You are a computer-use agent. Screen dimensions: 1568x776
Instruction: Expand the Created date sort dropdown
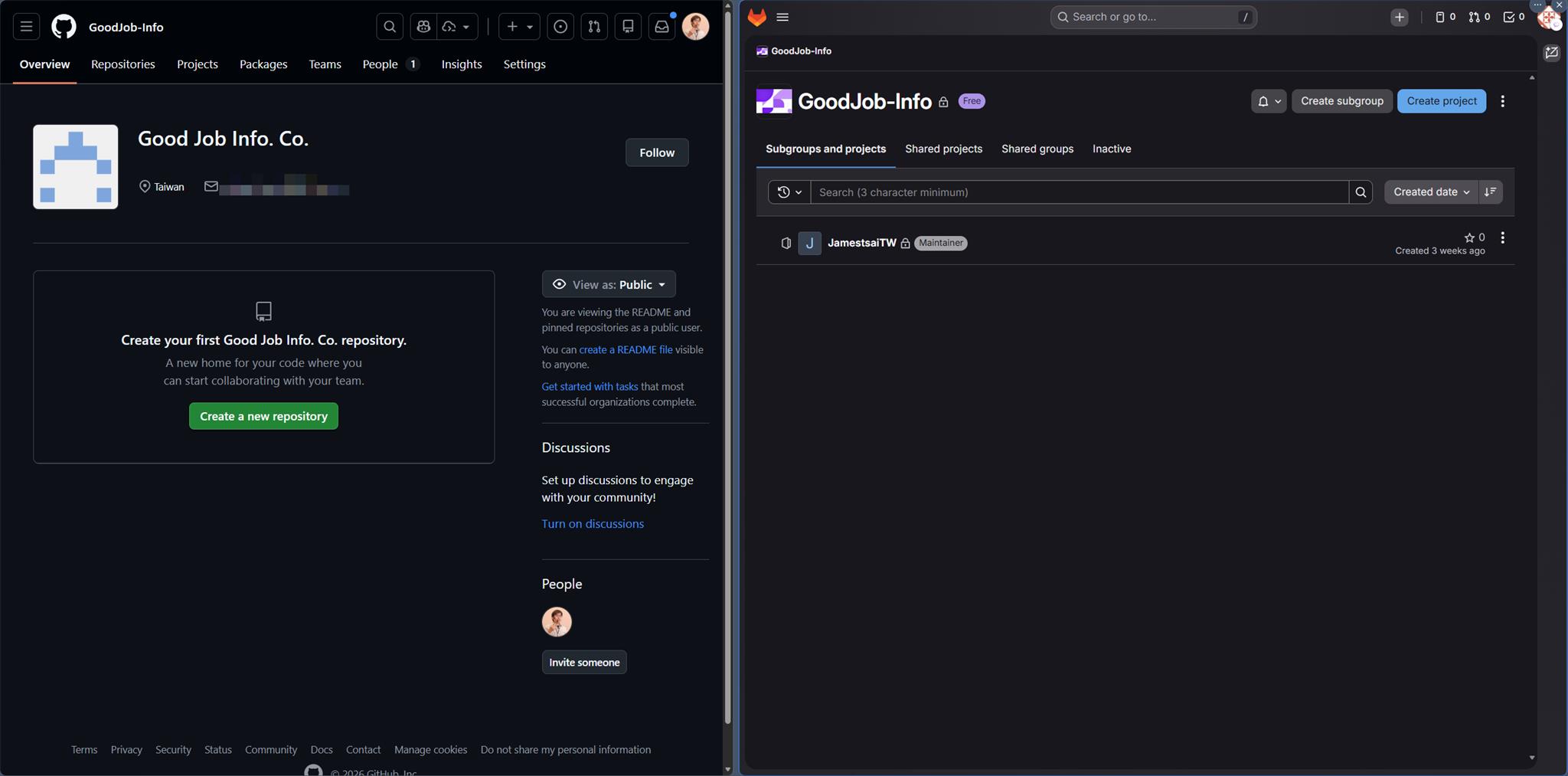click(1430, 192)
